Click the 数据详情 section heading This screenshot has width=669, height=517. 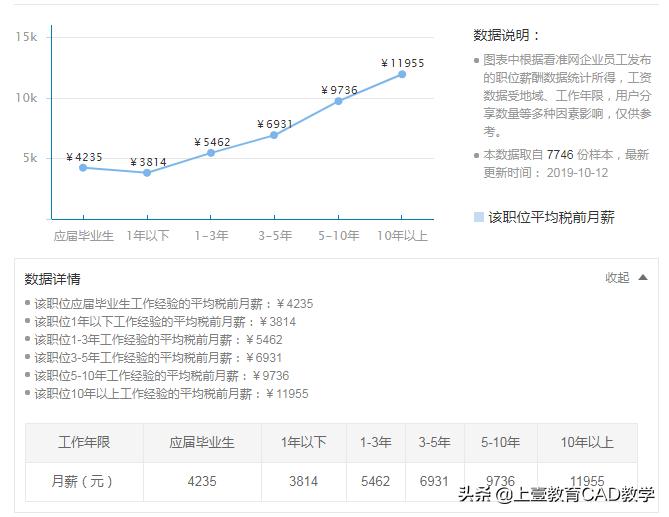coord(52,279)
